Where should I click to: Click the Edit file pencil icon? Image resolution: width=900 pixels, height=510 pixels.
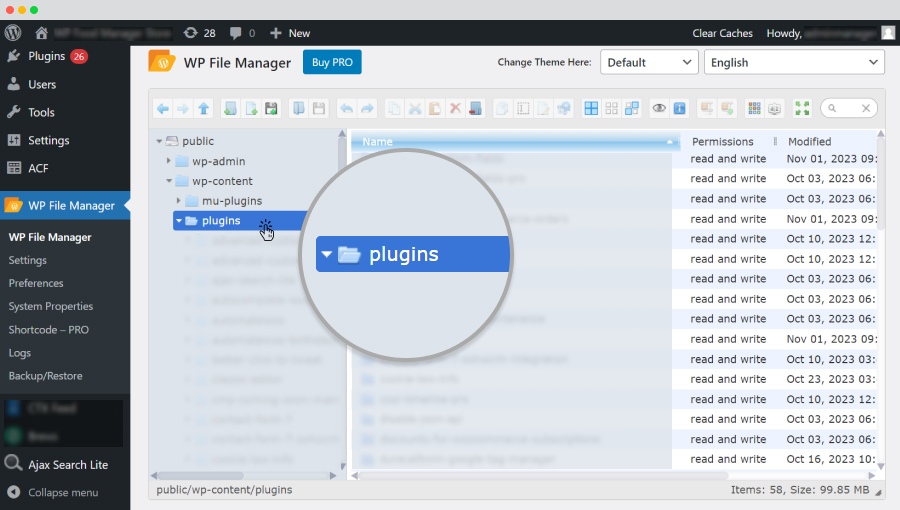[543, 108]
